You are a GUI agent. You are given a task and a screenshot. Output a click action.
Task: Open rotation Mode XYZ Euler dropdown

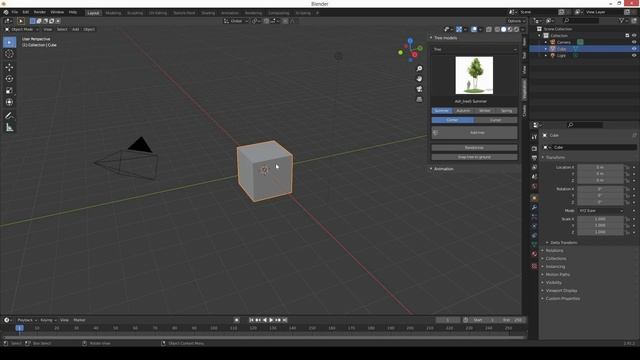[x=601, y=211]
